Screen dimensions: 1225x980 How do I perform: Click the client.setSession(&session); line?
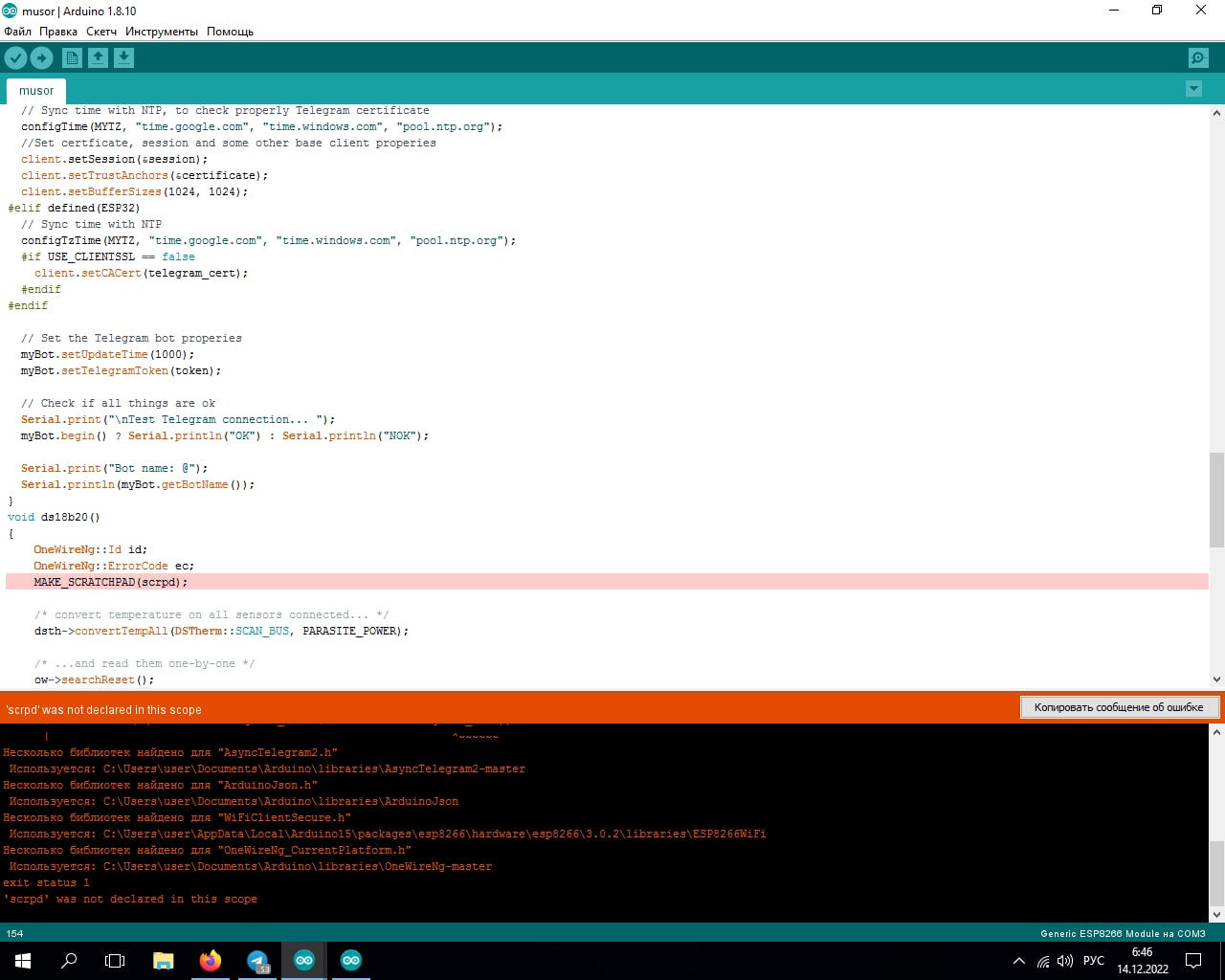coord(114,159)
